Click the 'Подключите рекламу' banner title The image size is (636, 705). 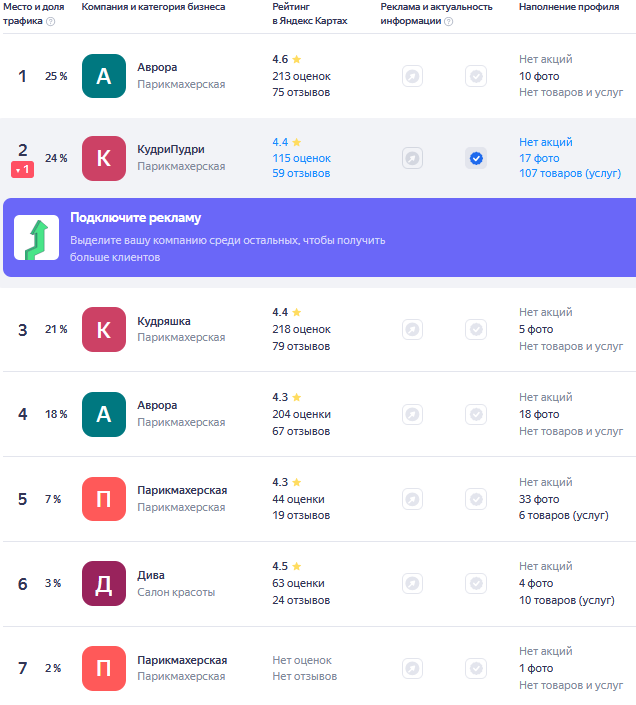[x=136, y=218]
